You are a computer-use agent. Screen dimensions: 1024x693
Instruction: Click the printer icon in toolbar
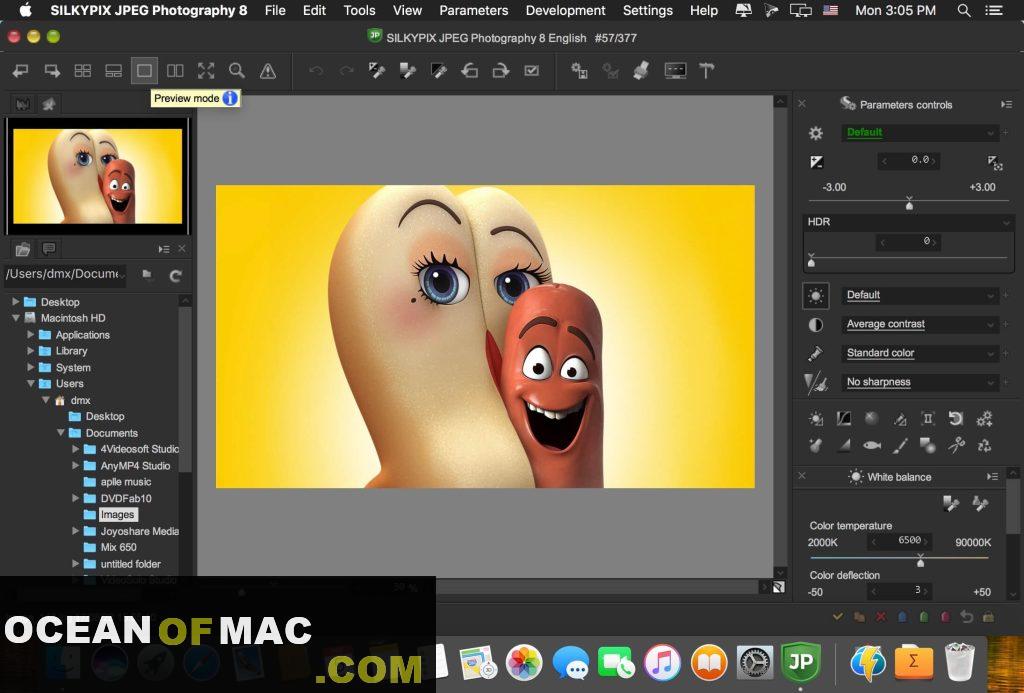641,71
